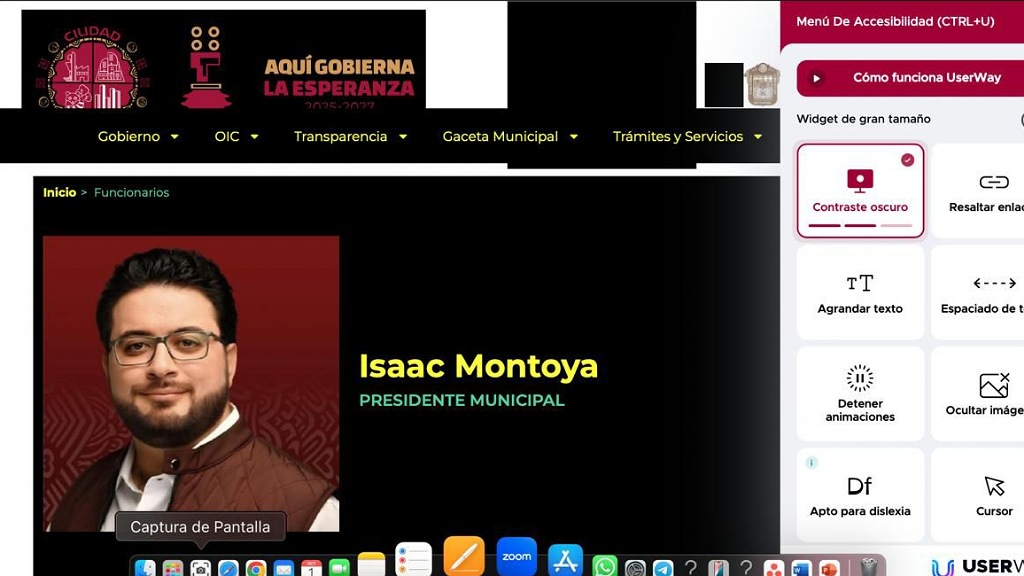Image resolution: width=1024 pixels, height=576 pixels.
Task: Launch WhatsApp from the dock
Action: pos(605,567)
